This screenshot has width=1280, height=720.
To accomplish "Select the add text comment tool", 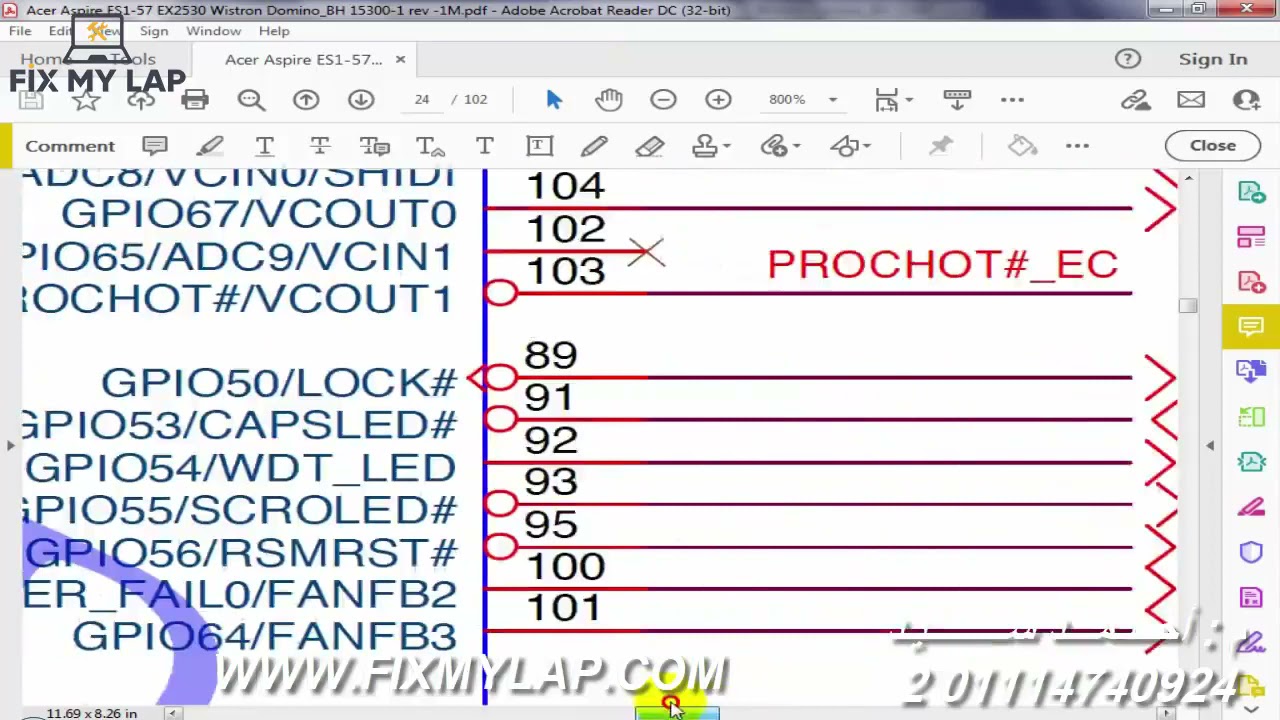I will tap(484, 146).
